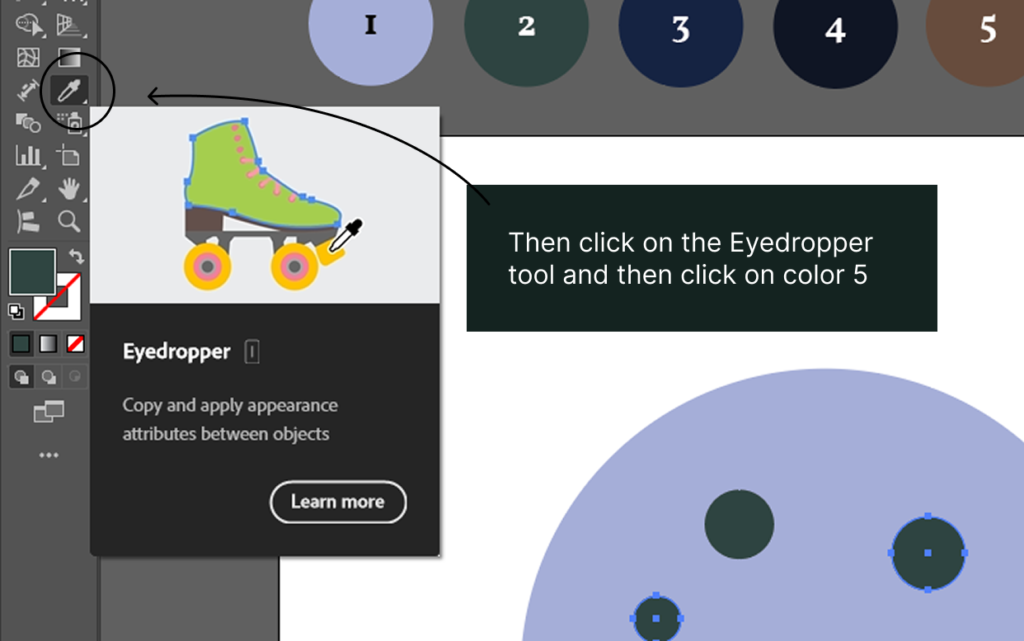Image resolution: width=1024 pixels, height=641 pixels.
Task: Open Edit Toolbar three-dots menu
Action: click(x=48, y=455)
